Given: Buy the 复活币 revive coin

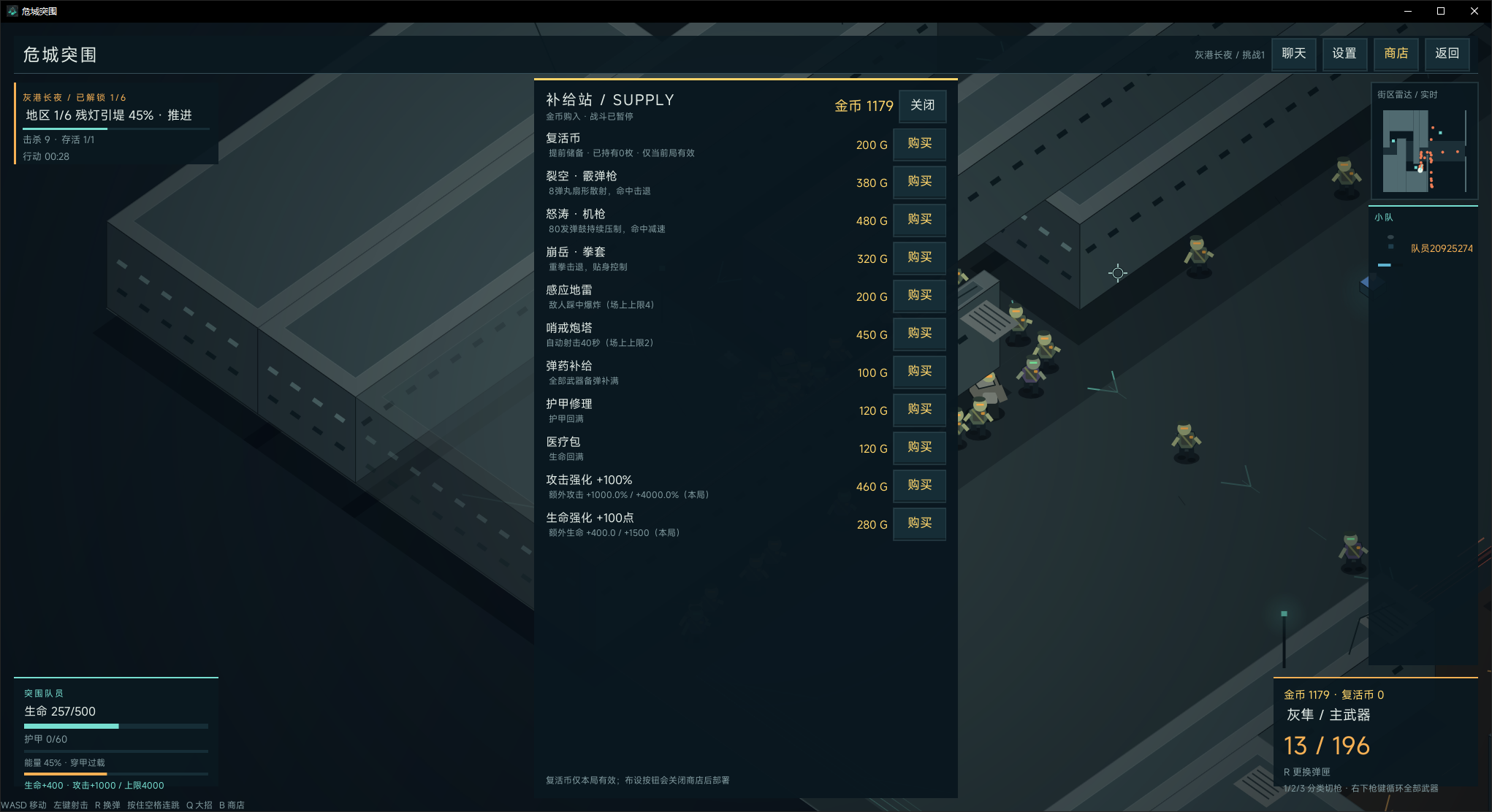Looking at the screenshot, I should click(x=919, y=144).
